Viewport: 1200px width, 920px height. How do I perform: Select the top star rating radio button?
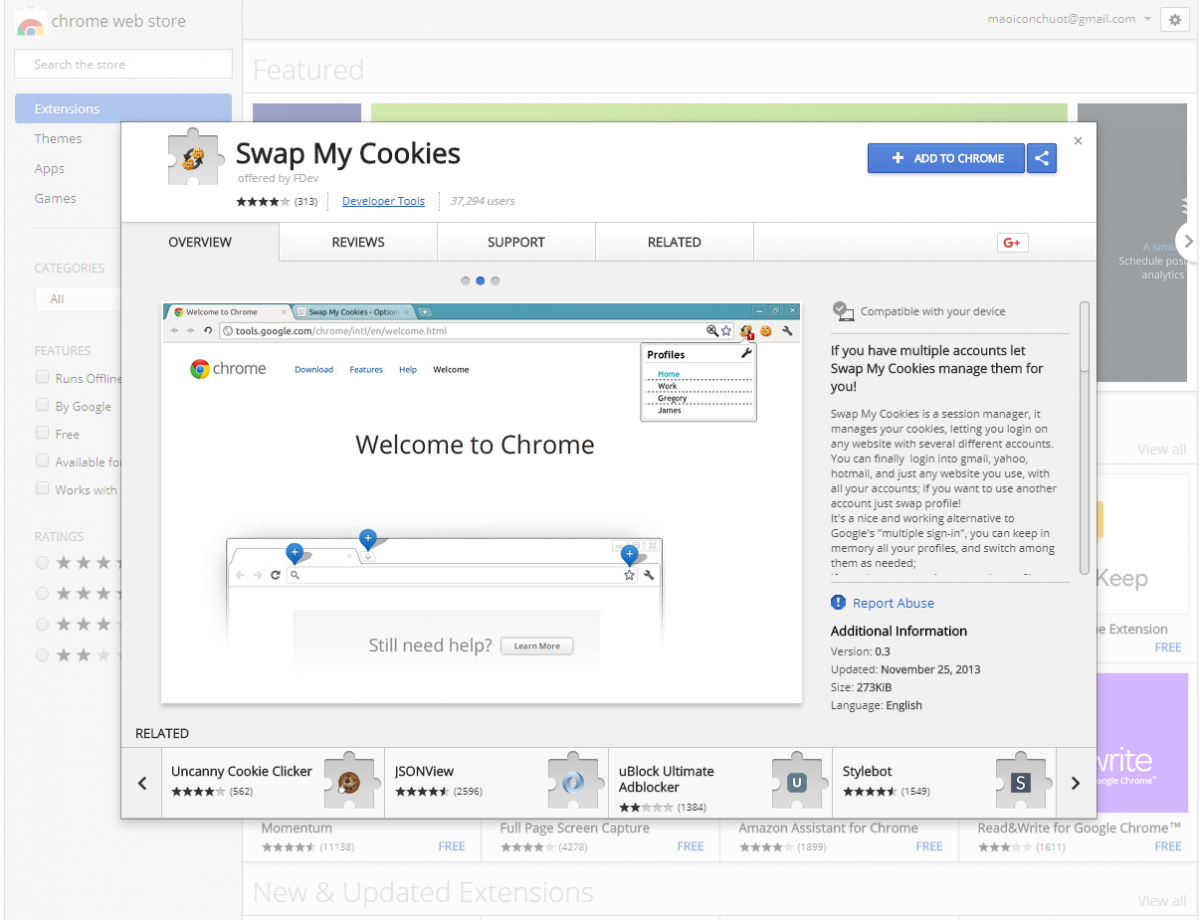(42, 563)
